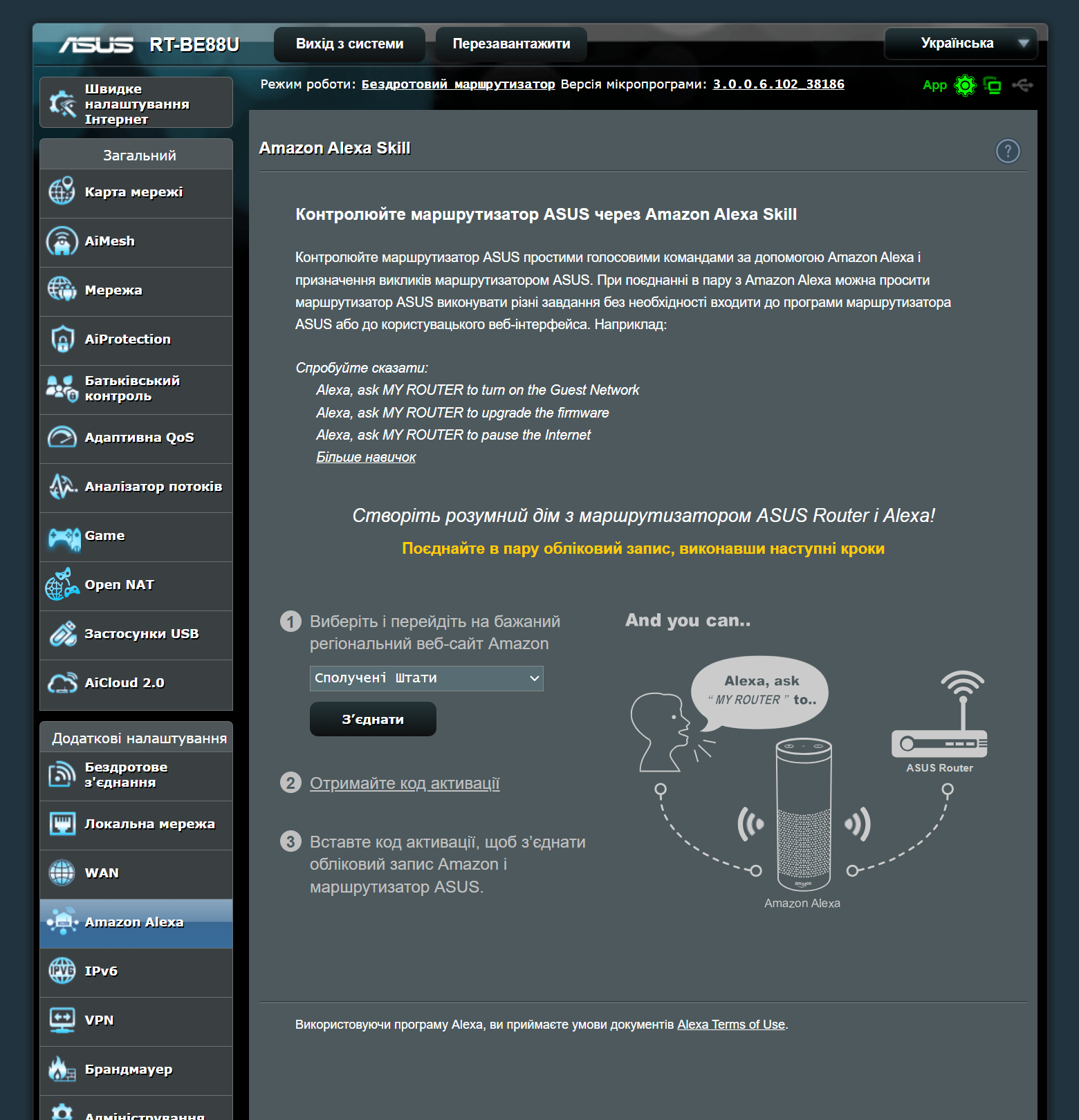Click the Amazon Alexa Skill page title

[335, 148]
